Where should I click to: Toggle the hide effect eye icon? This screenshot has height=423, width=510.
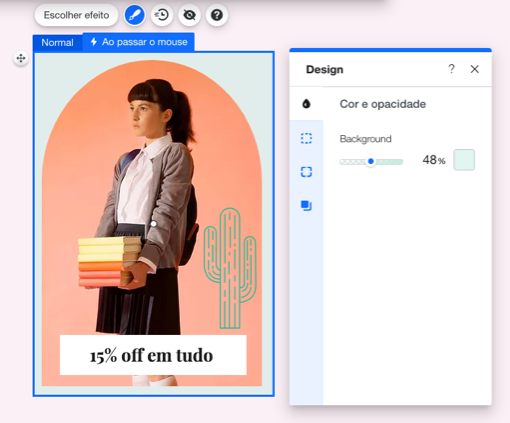189,15
